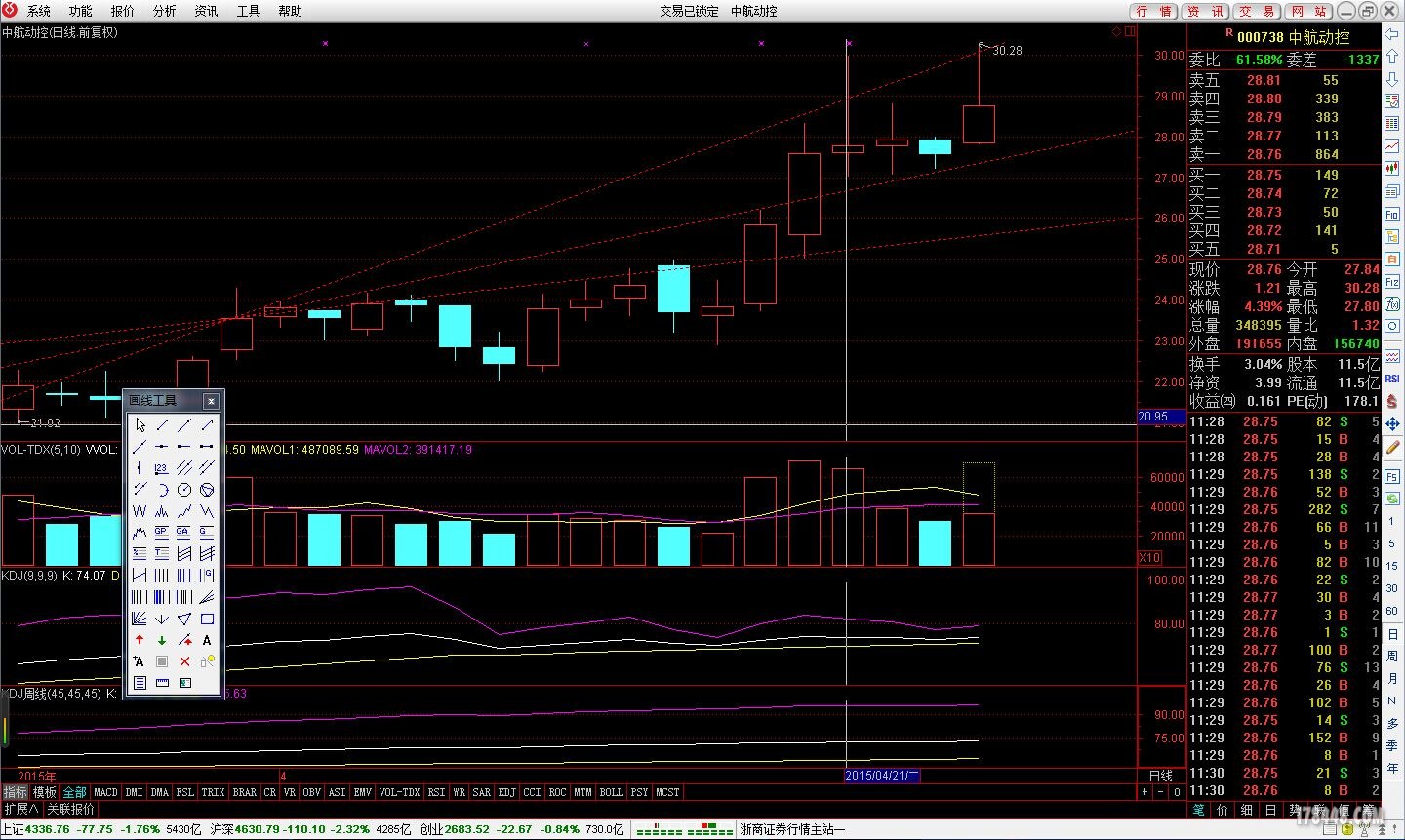Click the plus zoom-in button beside 日线
The height and width of the screenshot is (840, 1405).
tap(1145, 792)
